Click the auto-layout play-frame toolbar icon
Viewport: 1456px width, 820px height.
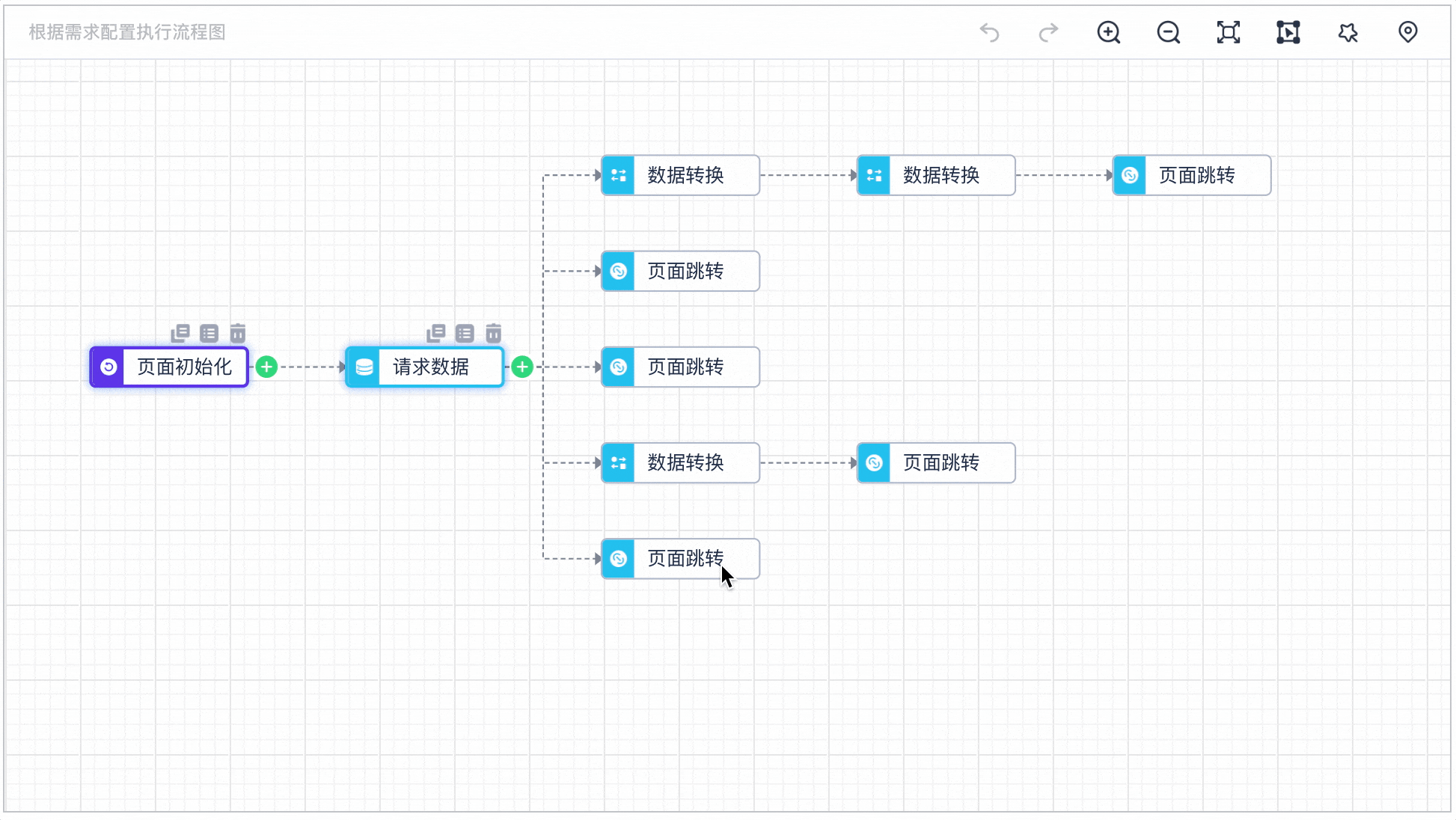click(1288, 32)
